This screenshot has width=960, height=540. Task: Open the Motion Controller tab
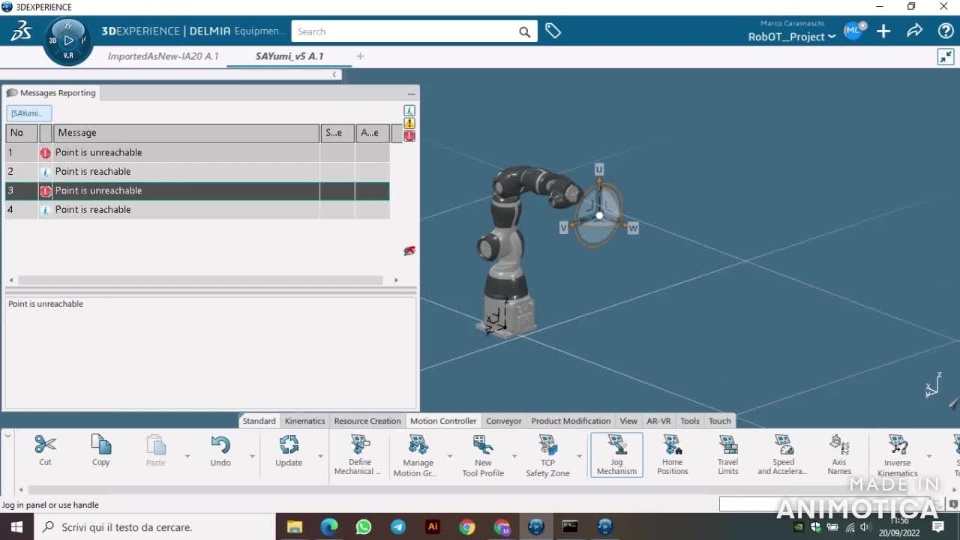(443, 421)
